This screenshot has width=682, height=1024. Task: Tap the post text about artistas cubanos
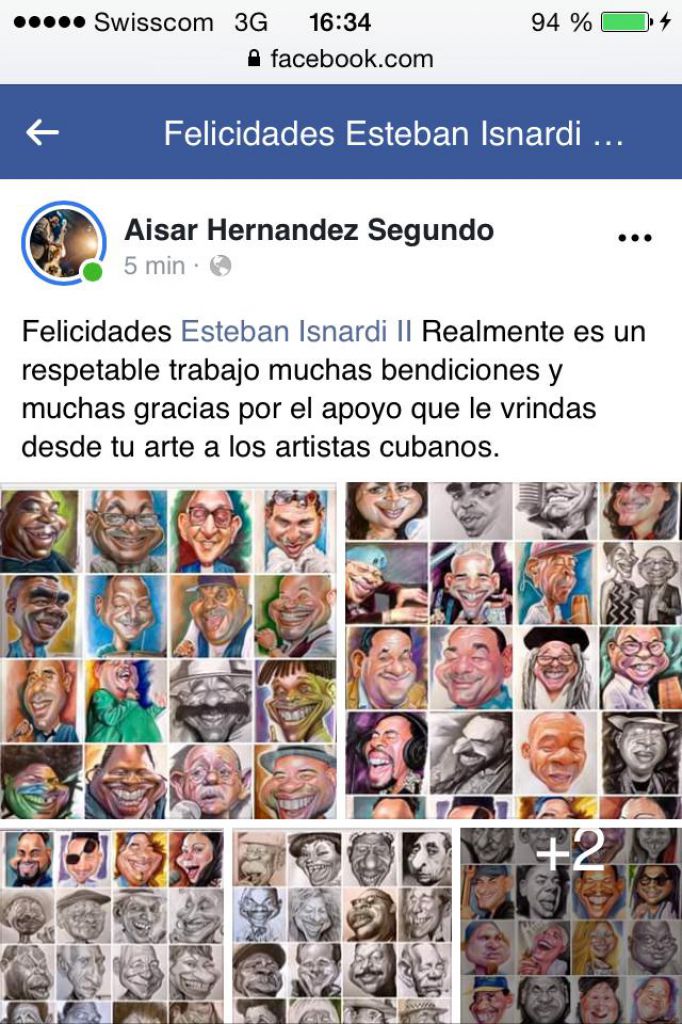(x=334, y=389)
